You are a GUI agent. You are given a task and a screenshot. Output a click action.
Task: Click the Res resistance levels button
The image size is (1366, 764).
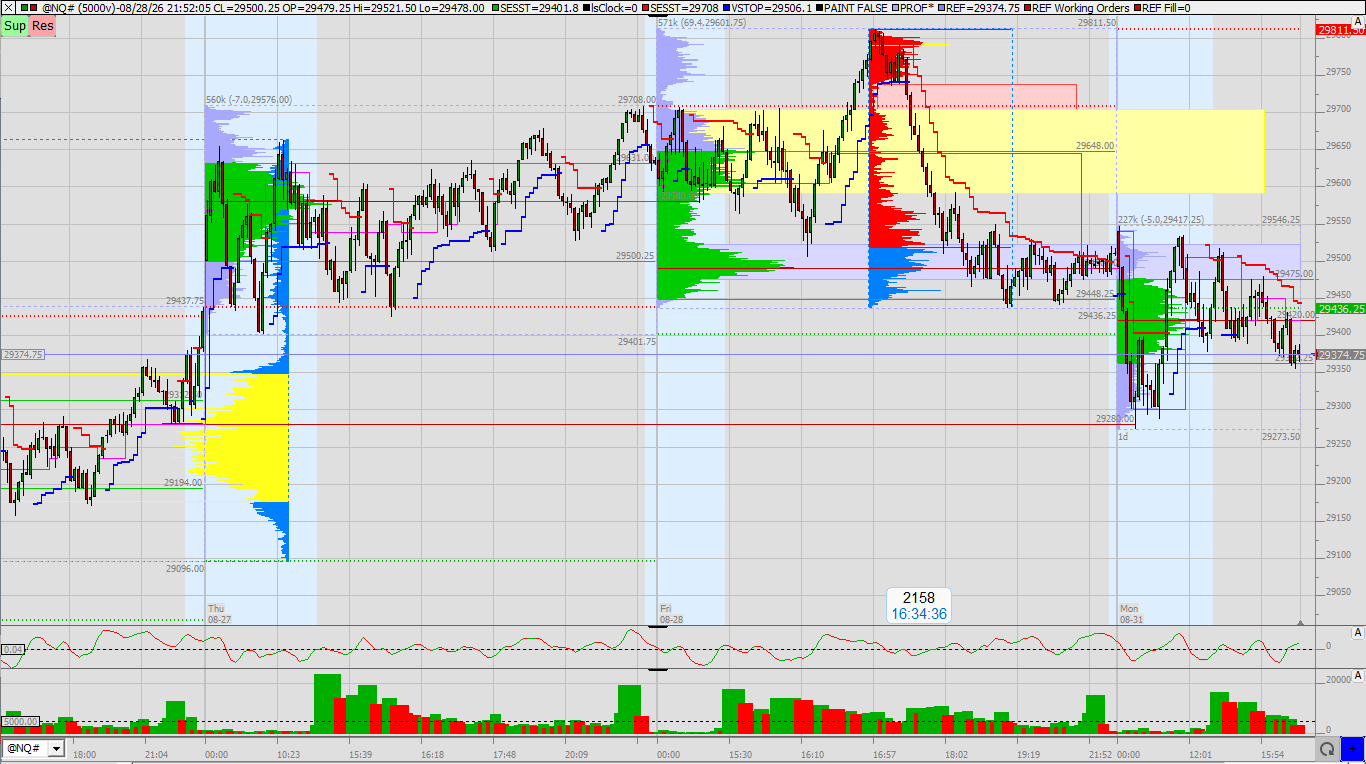[x=42, y=26]
